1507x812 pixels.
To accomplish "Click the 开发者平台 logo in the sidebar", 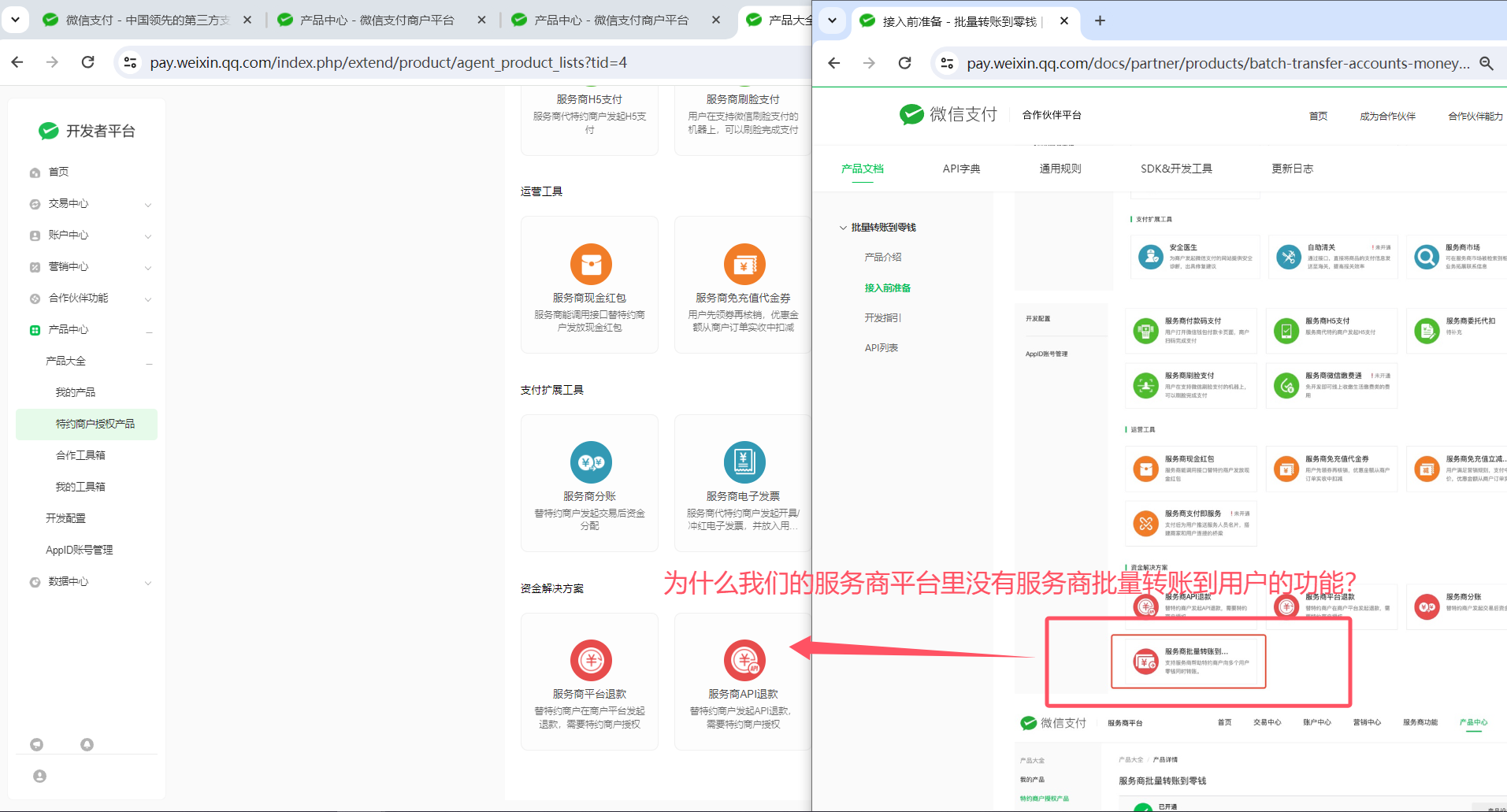I will (87, 131).
